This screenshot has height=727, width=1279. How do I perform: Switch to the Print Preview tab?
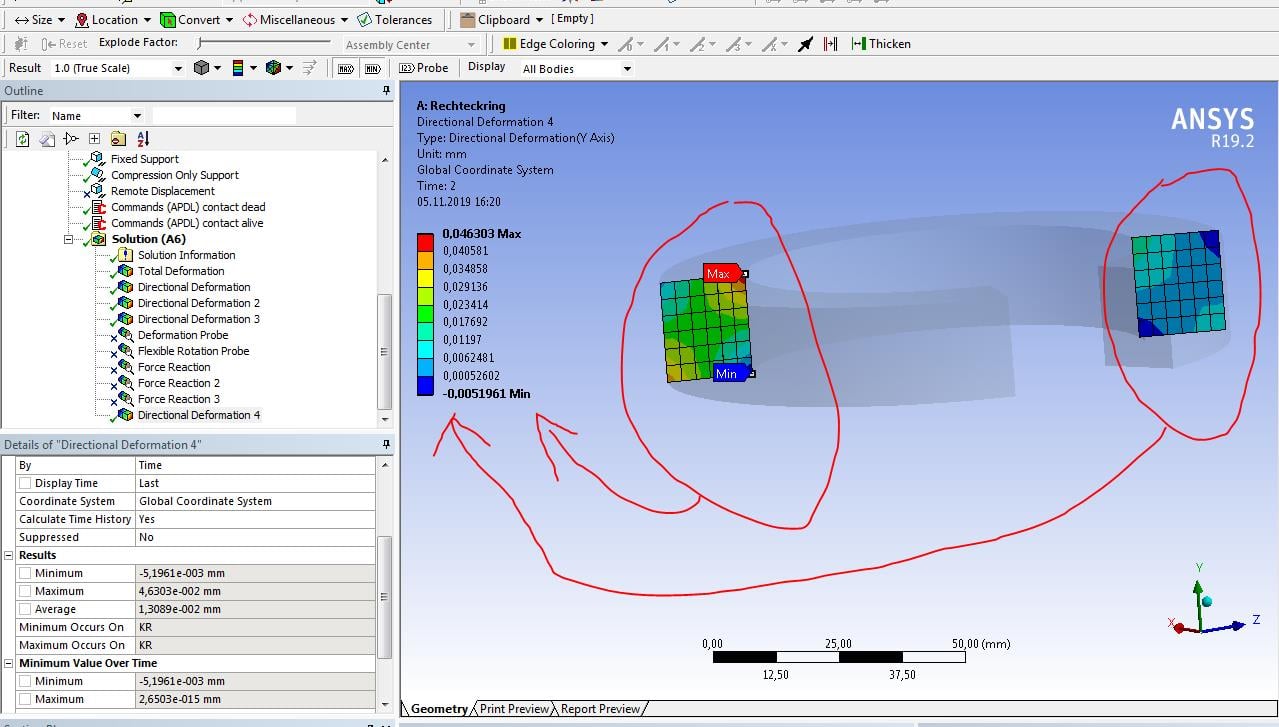click(x=513, y=709)
